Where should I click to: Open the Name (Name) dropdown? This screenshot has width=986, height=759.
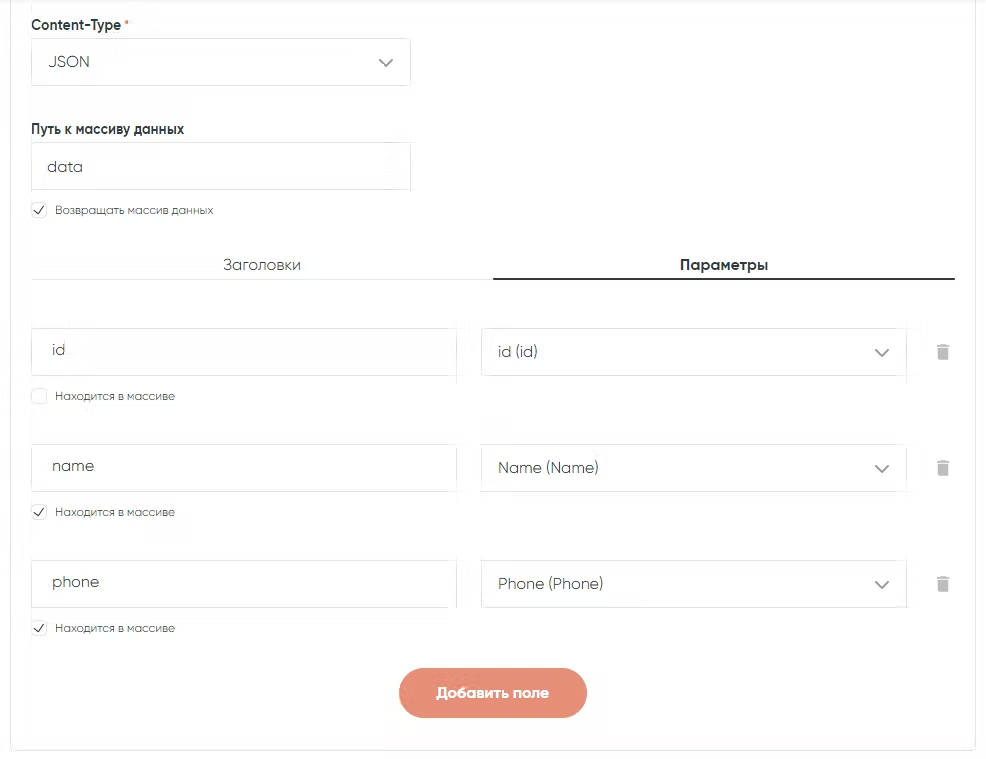692,468
